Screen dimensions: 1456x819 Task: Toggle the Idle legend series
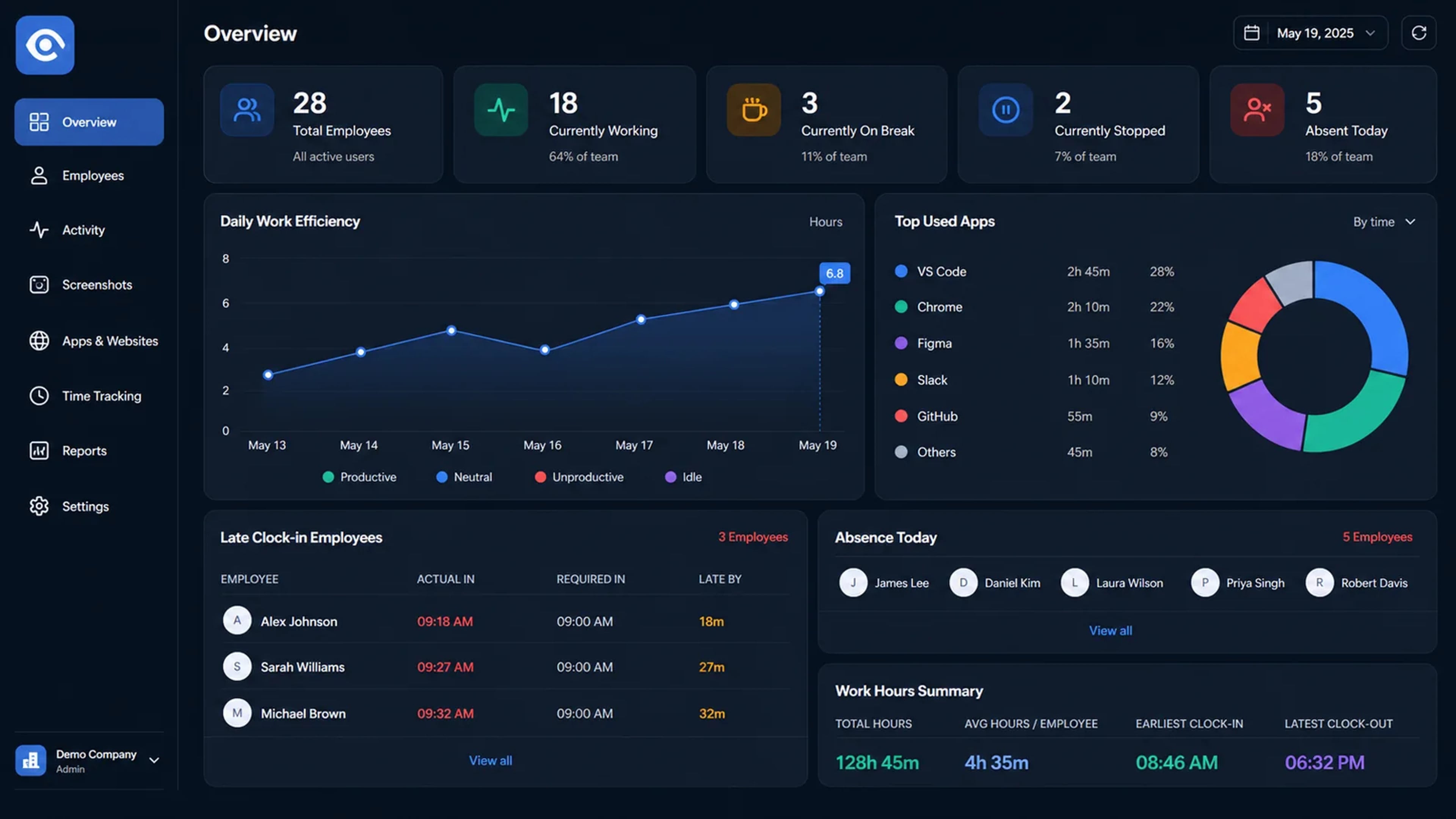[x=683, y=477]
